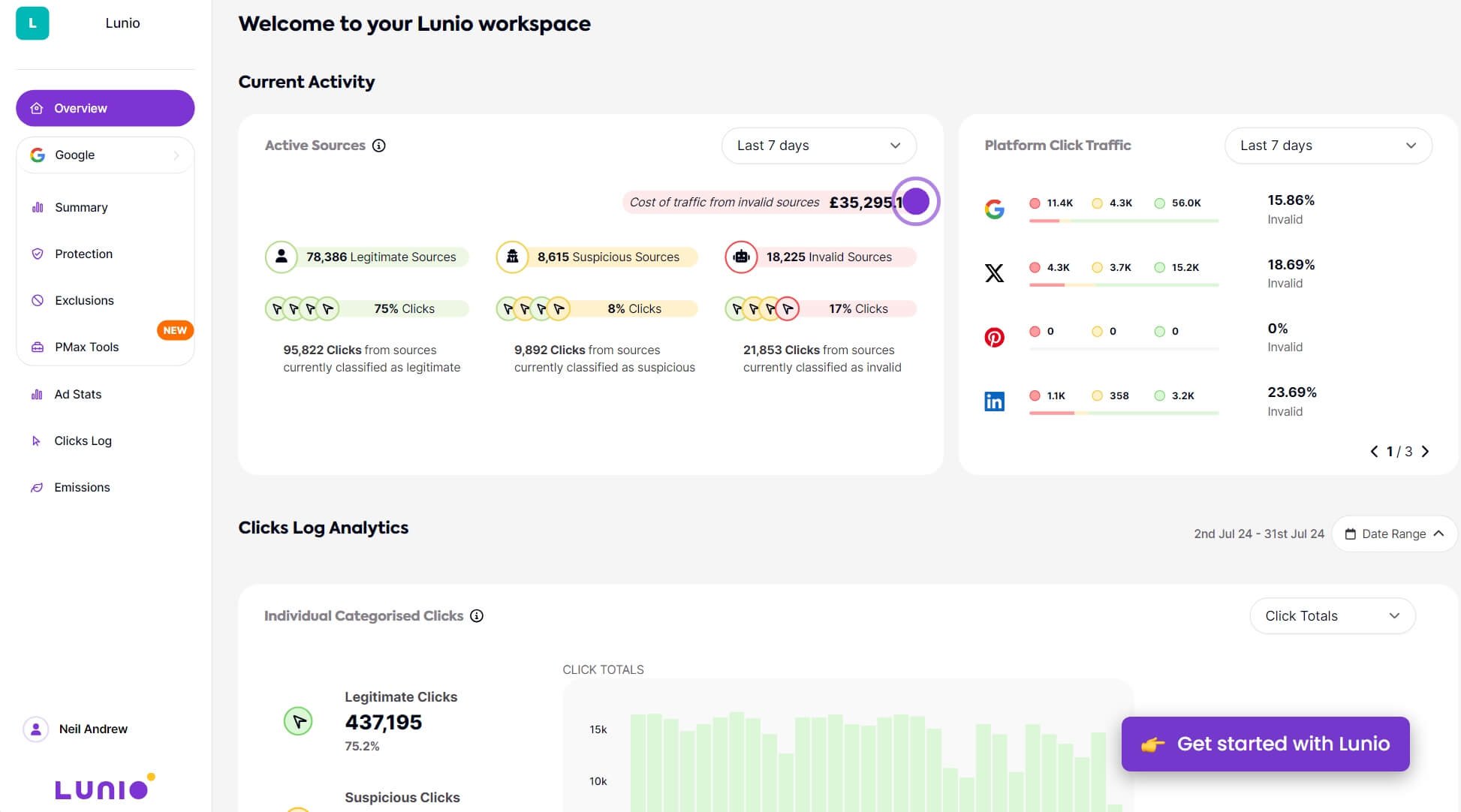Open the Active Sources Last 7 days dropdown
The width and height of the screenshot is (1461, 812).
pos(819,146)
